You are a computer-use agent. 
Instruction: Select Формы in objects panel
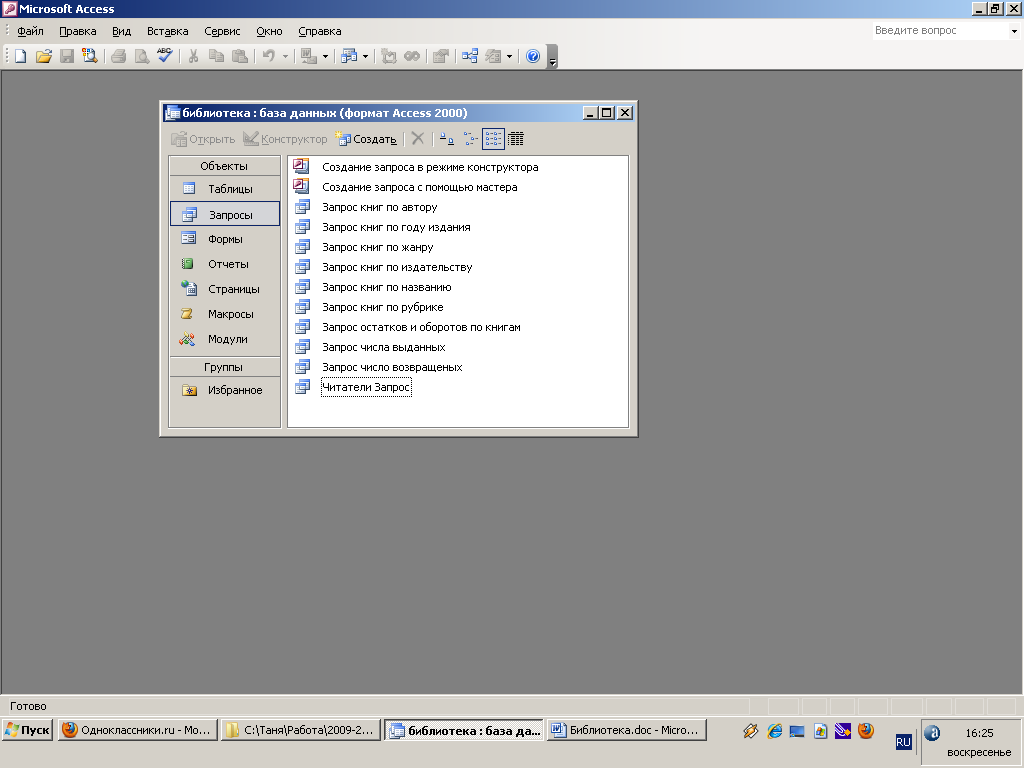tap(224, 239)
